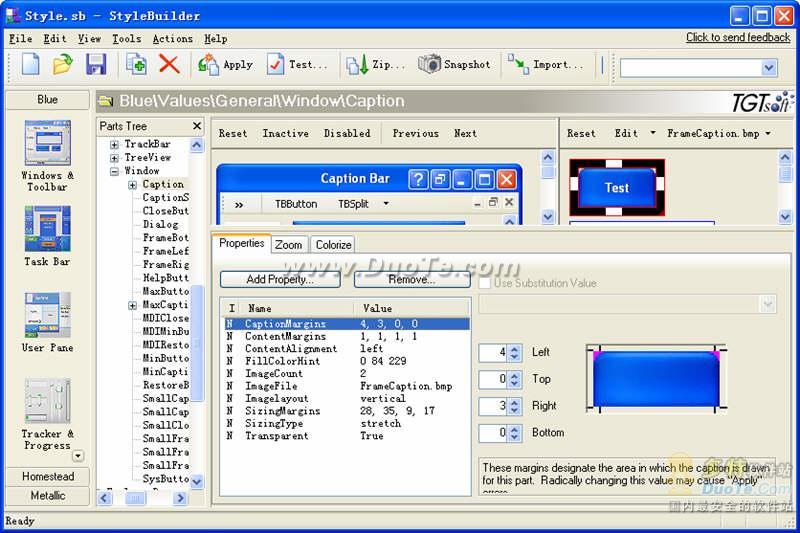This screenshot has height=533, width=800.
Task: Run the Test... toolbar command
Action: (297, 65)
